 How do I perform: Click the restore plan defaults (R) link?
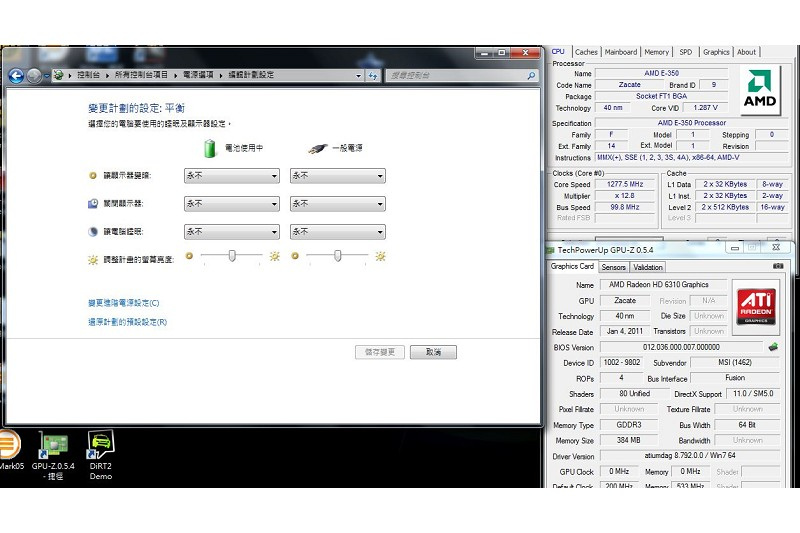pyautogui.click(x=128, y=322)
